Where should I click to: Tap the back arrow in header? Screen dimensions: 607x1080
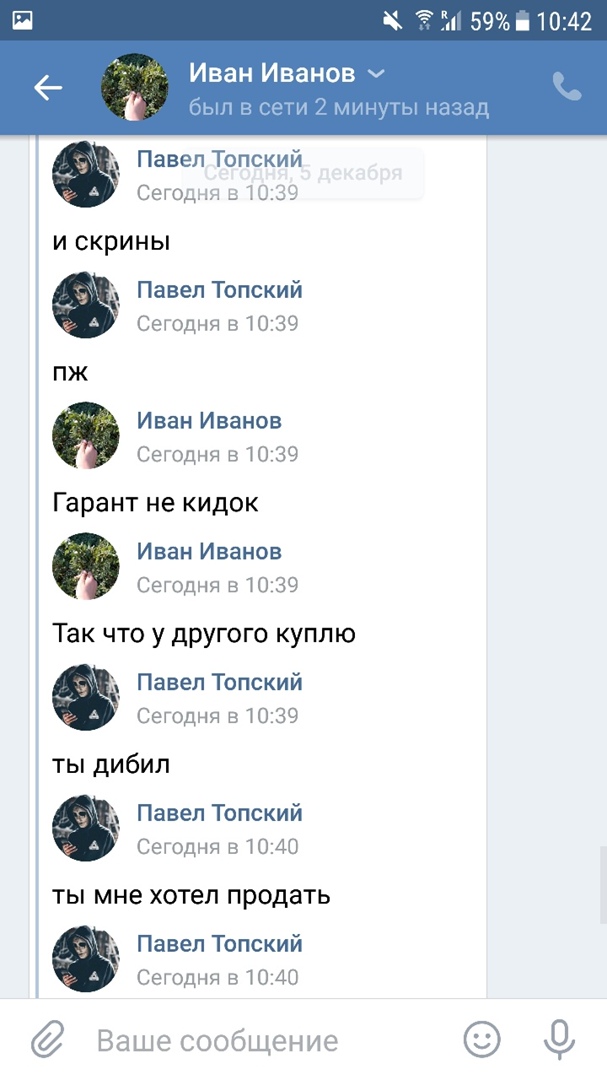(x=48, y=88)
